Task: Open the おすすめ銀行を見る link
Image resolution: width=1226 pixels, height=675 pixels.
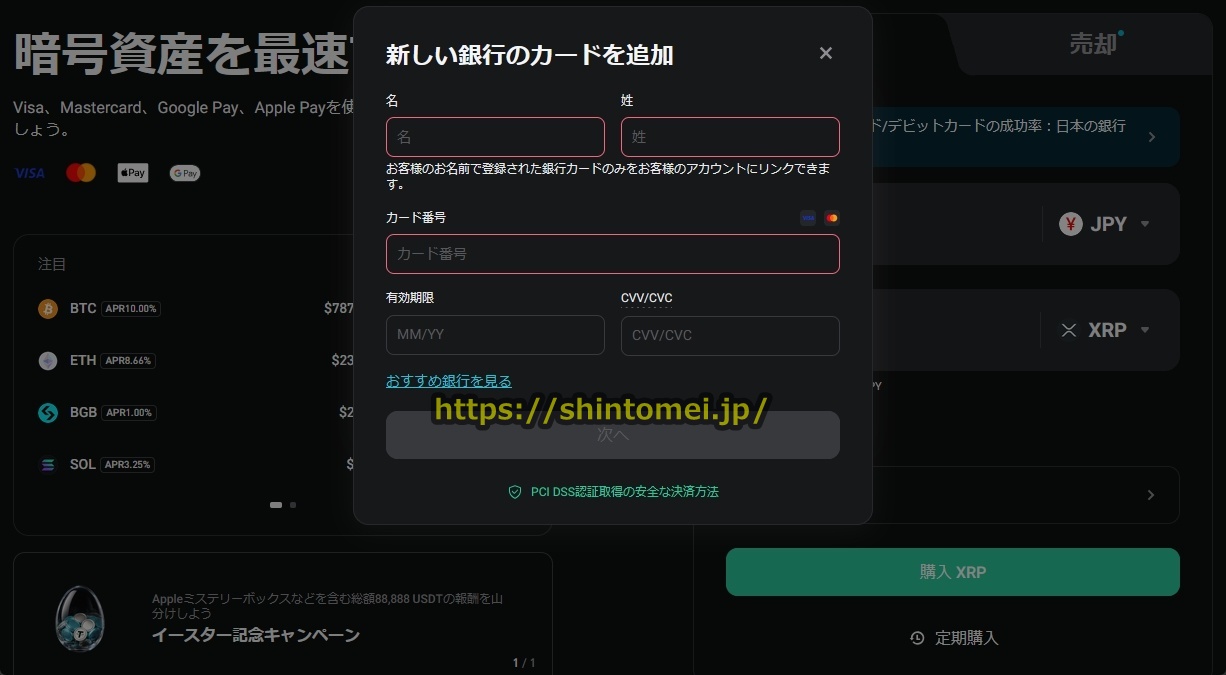Action: click(x=449, y=381)
